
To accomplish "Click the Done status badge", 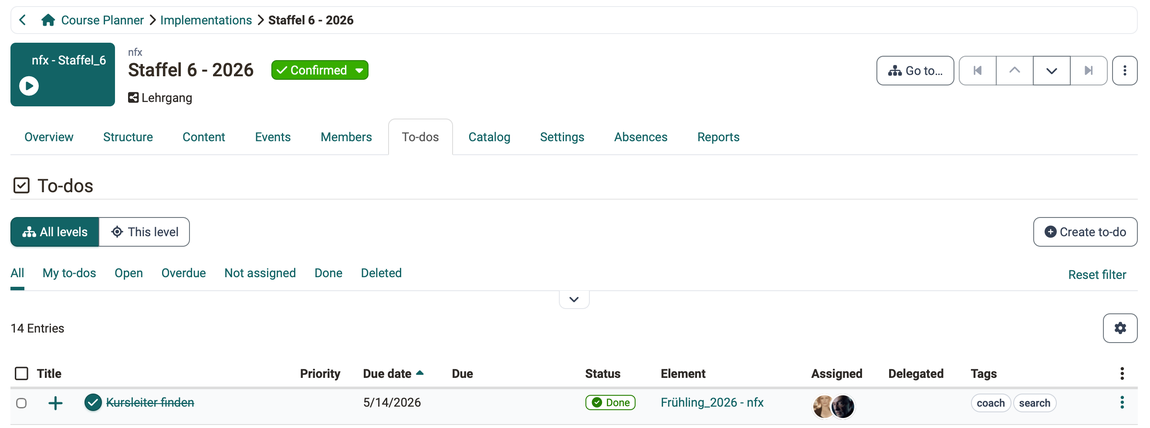I will point(610,402).
